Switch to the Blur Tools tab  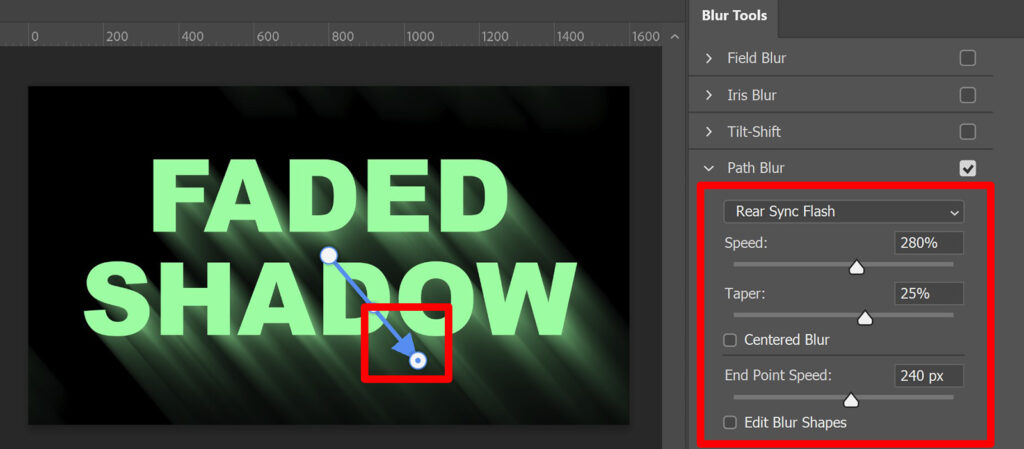[x=734, y=16]
